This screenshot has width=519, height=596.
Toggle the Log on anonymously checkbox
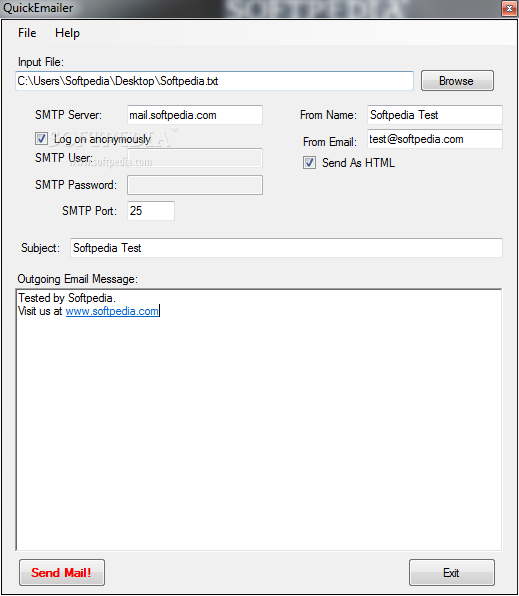coord(41,139)
